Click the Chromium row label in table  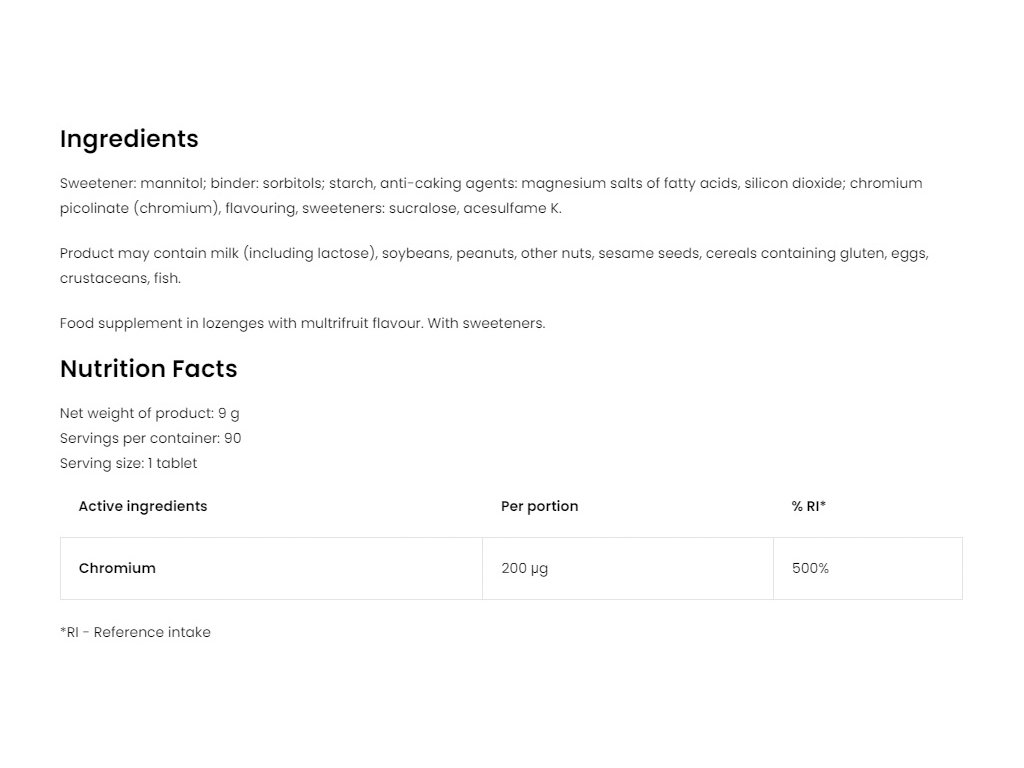[117, 568]
